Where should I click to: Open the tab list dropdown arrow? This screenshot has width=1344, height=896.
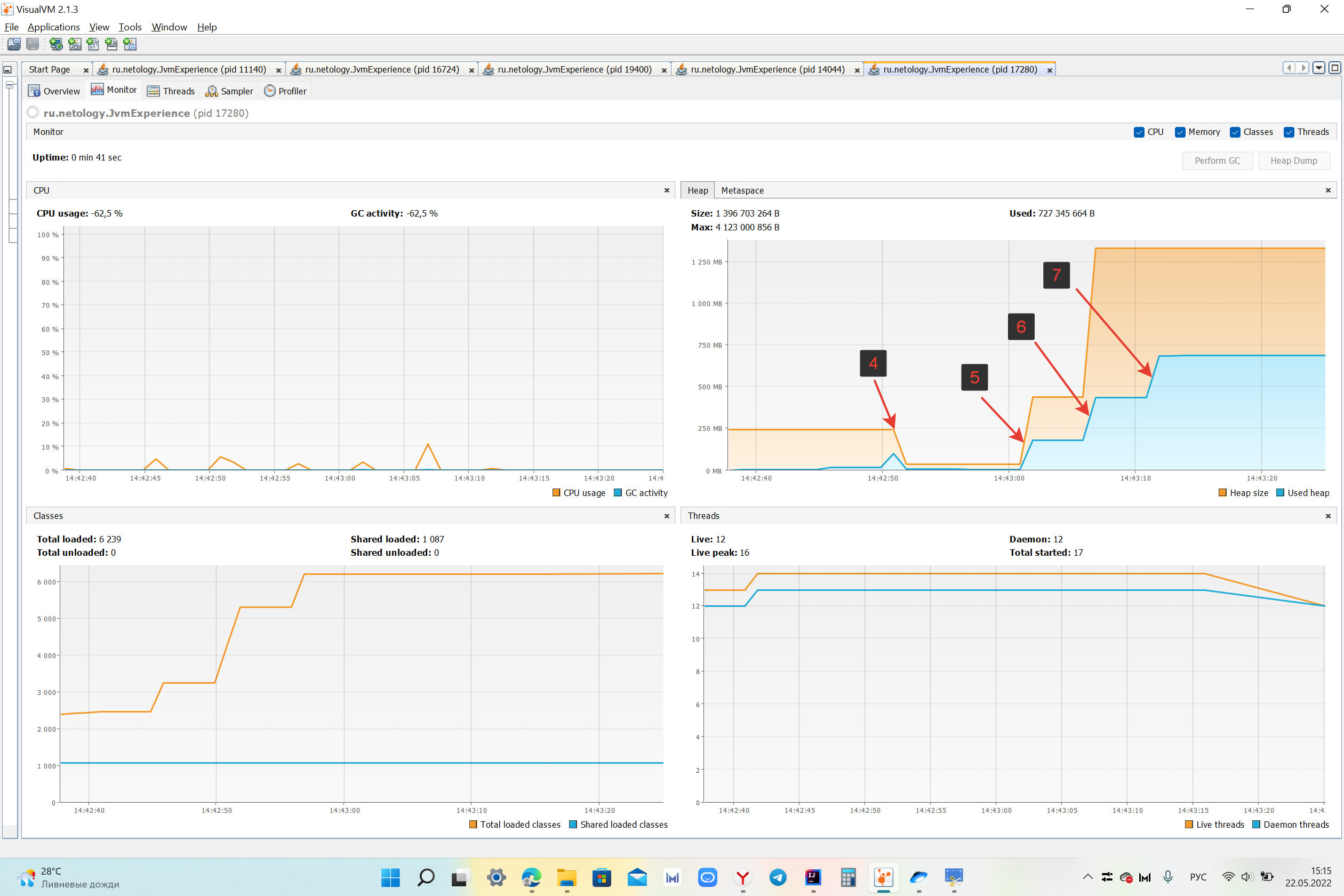1318,68
